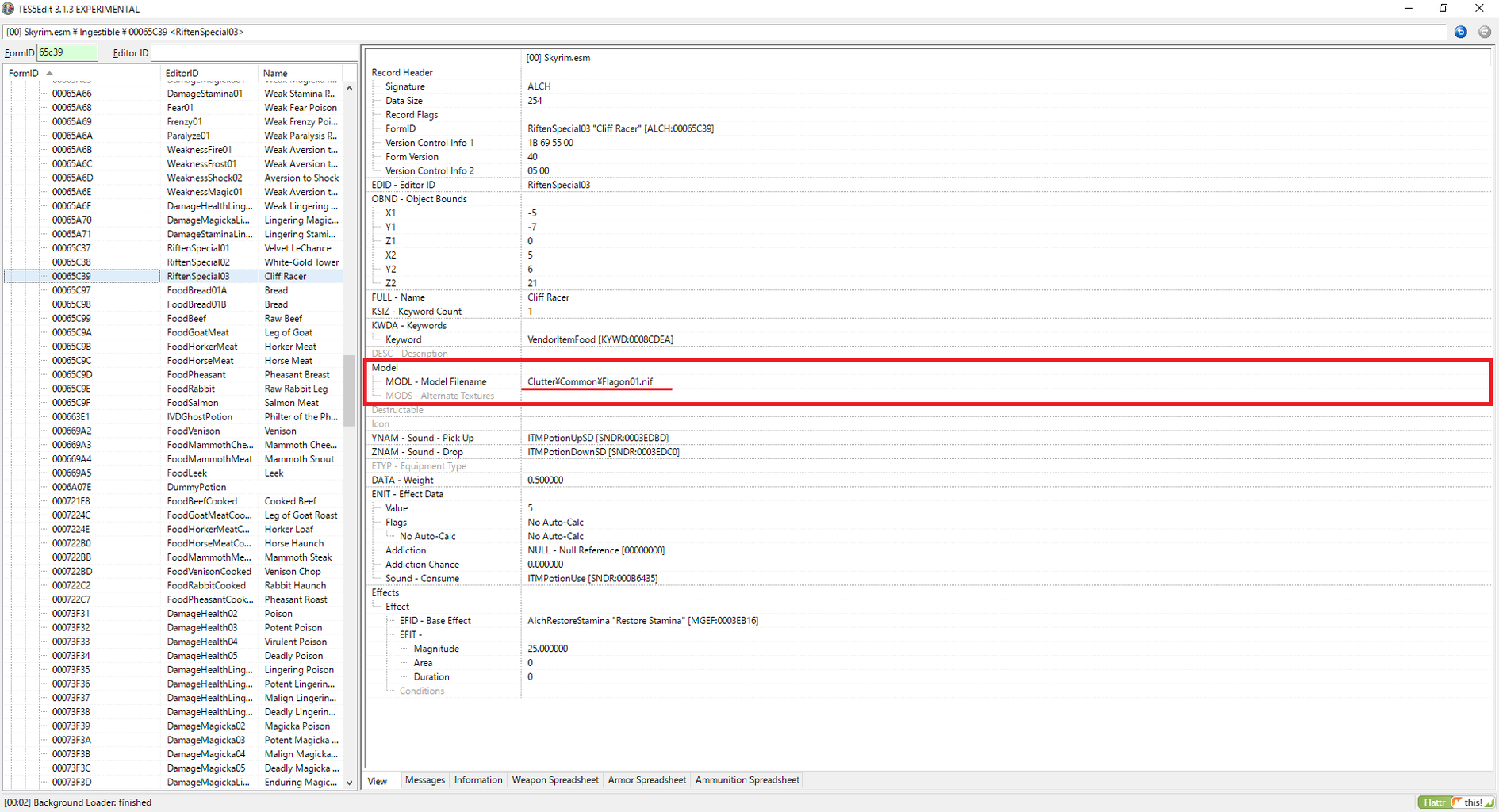This screenshot has height=812, width=1499.
Task: Open the Information tab
Action: pyautogui.click(x=478, y=780)
